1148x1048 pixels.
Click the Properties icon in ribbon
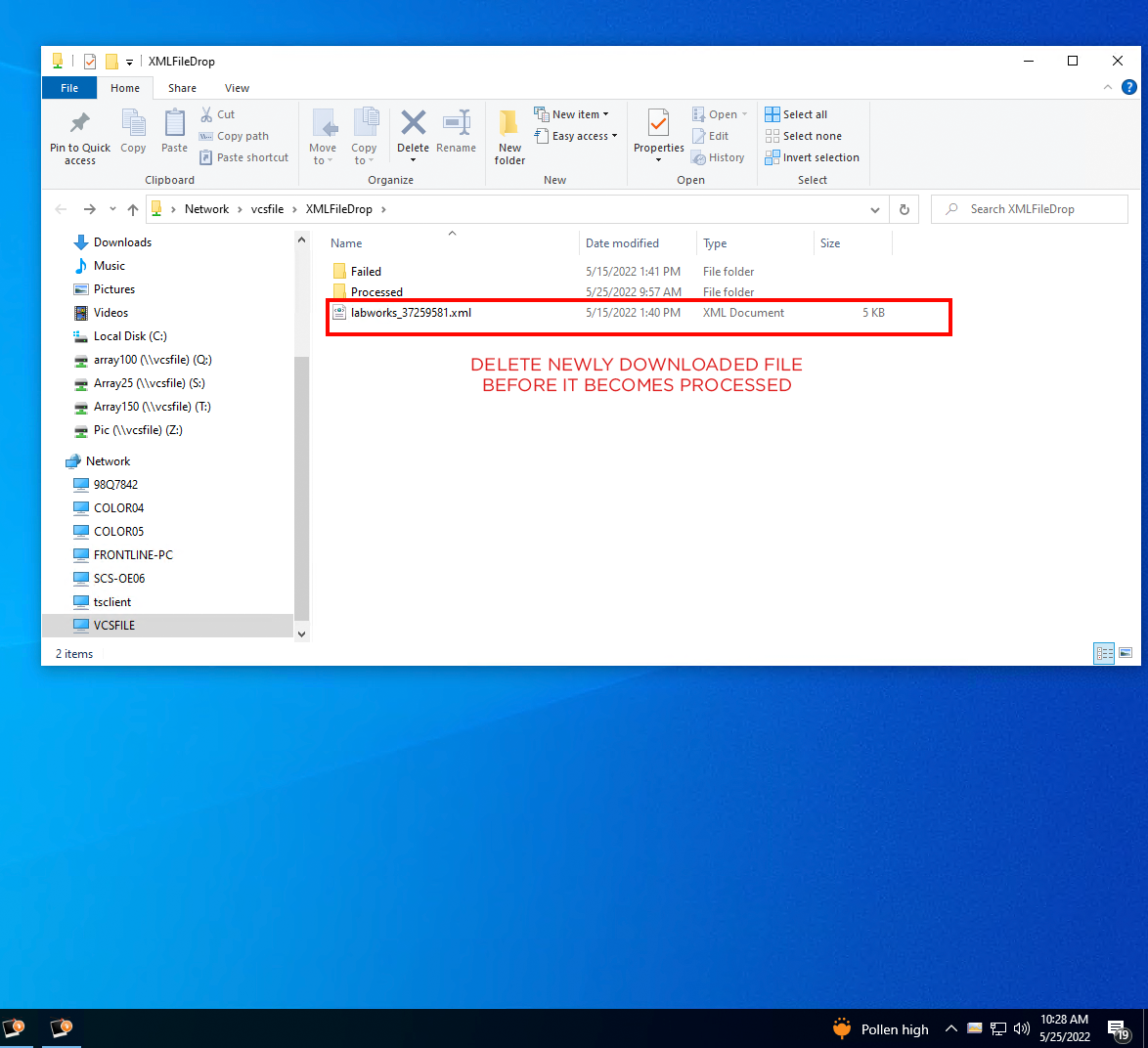658,124
